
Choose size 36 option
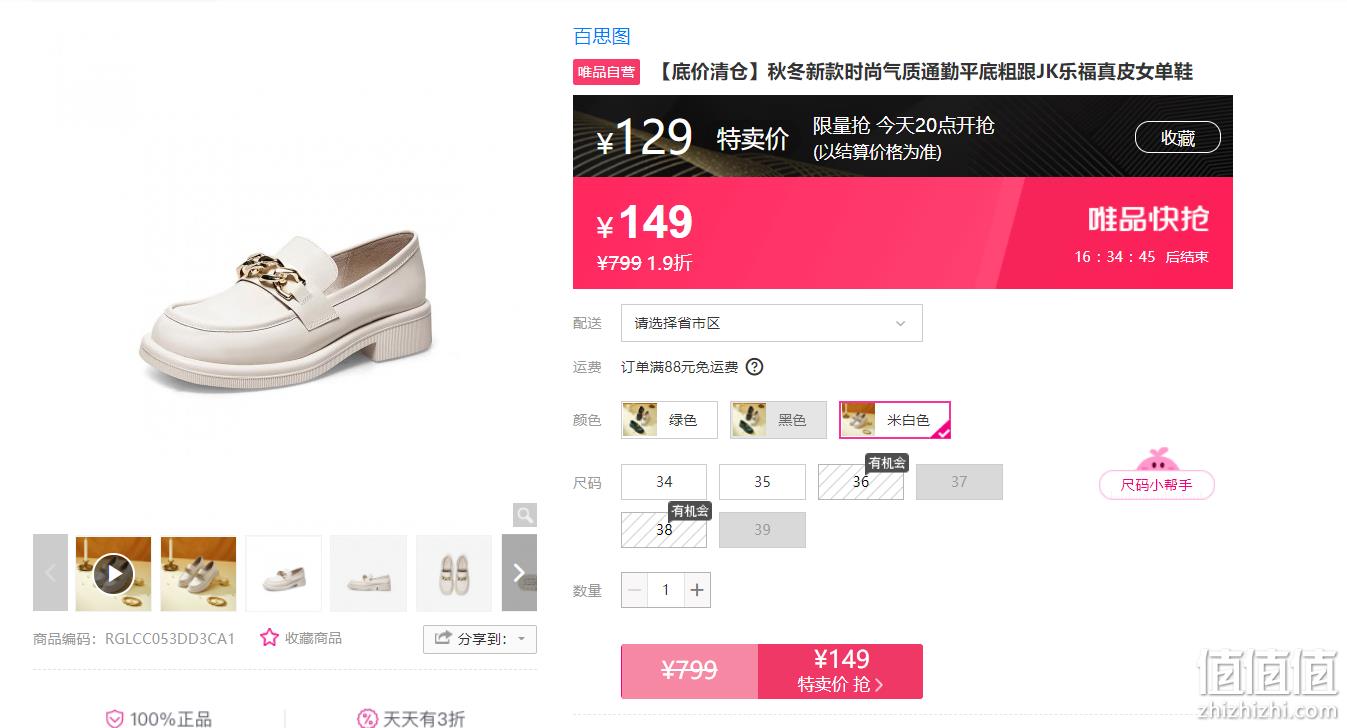861,482
